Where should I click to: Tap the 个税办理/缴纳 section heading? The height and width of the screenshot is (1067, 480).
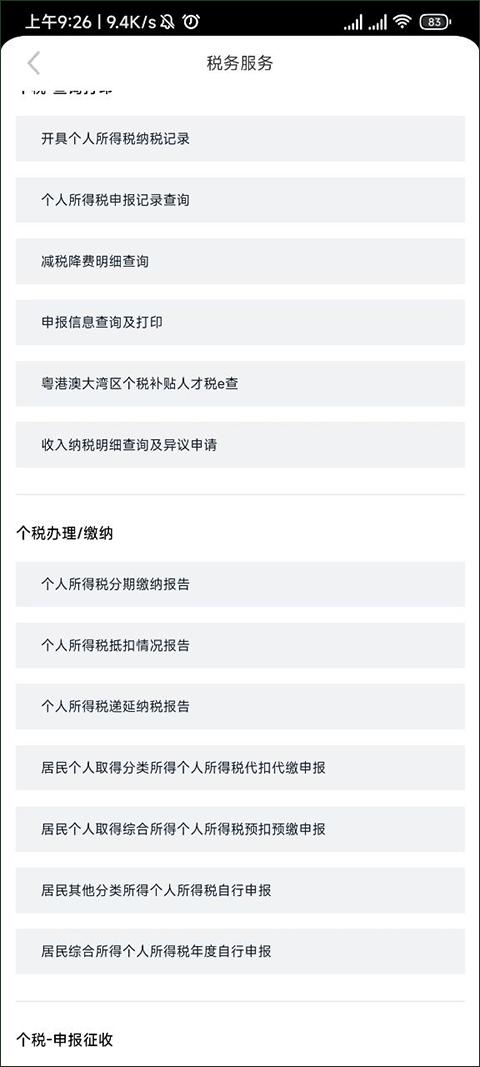(65, 534)
